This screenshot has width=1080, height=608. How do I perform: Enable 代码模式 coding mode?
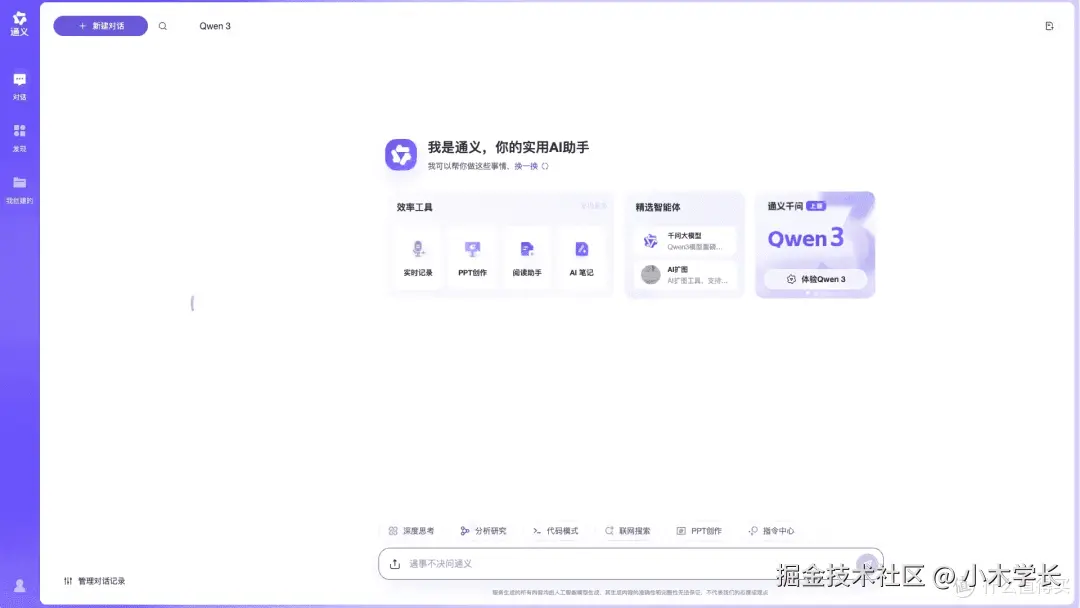(556, 530)
